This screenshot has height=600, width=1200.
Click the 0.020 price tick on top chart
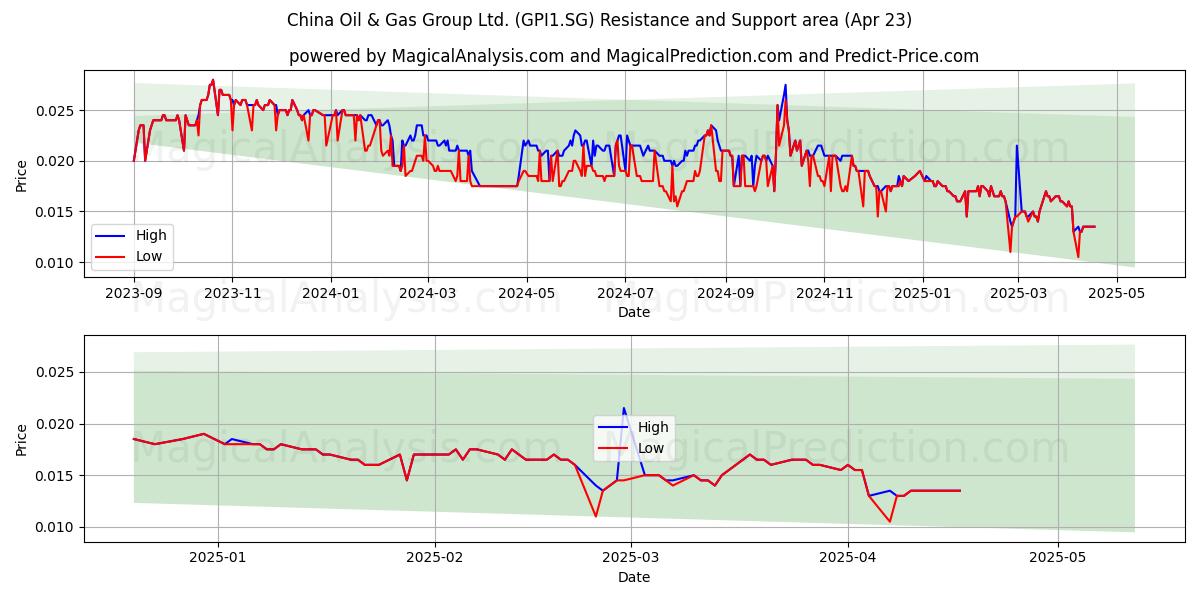click(x=57, y=161)
